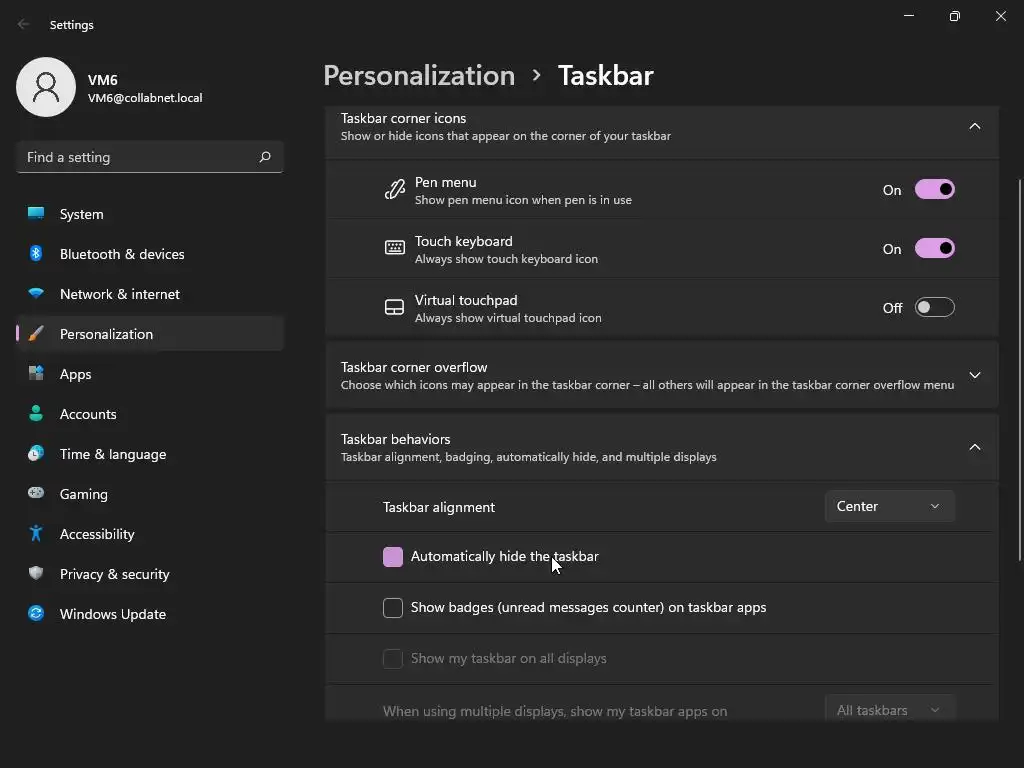This screenshot has width=1024, height=768.
Task: Click the Gaming controller icon
Action: coord(36,494)
